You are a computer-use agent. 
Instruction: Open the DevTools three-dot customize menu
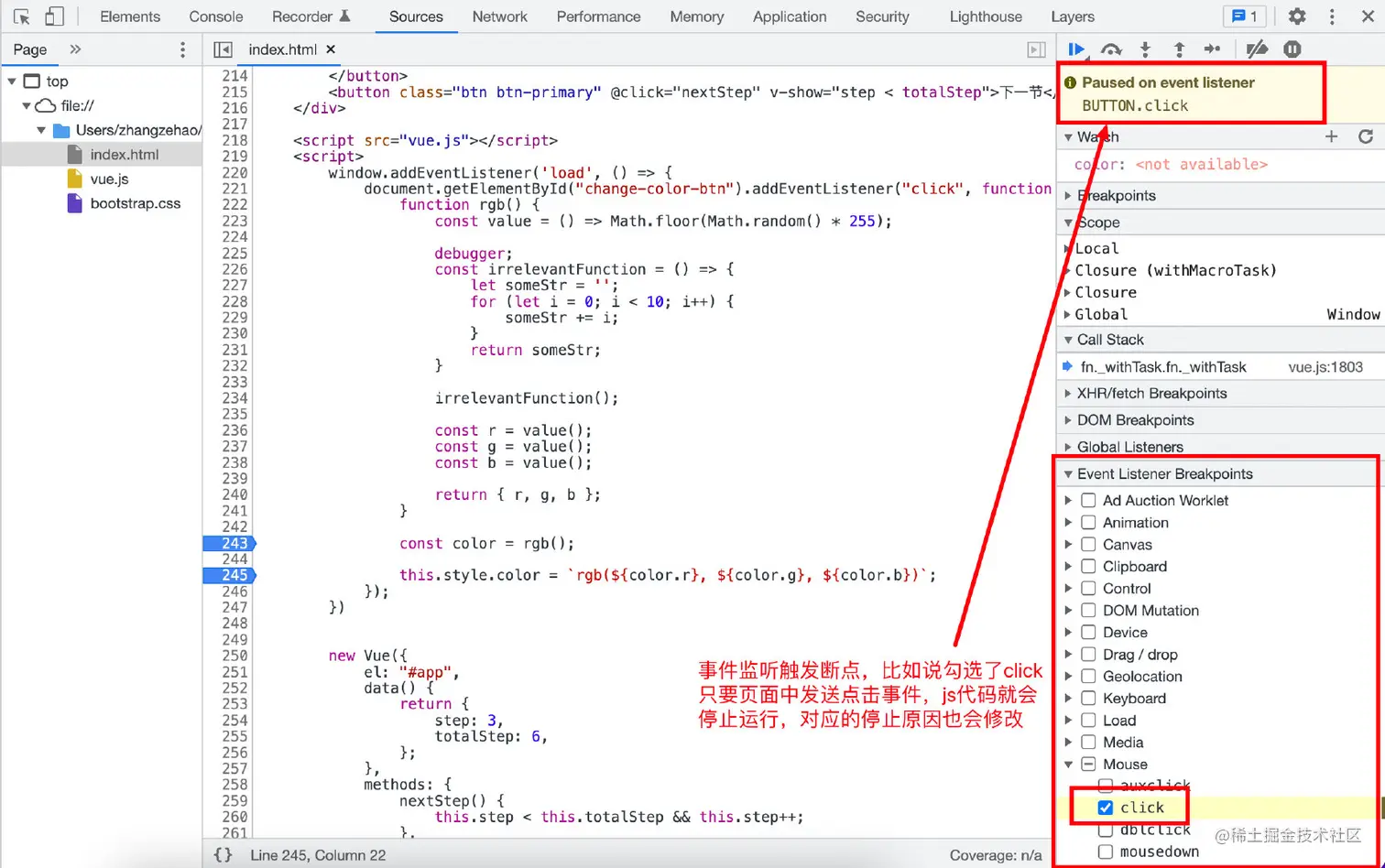(1332, 16)
